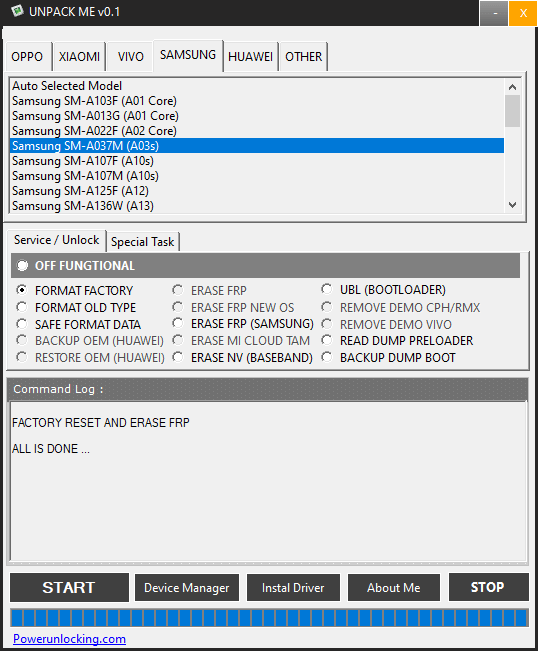Switch to the XIAOMI tab
The image size is (538, 651).
(79, 56)
